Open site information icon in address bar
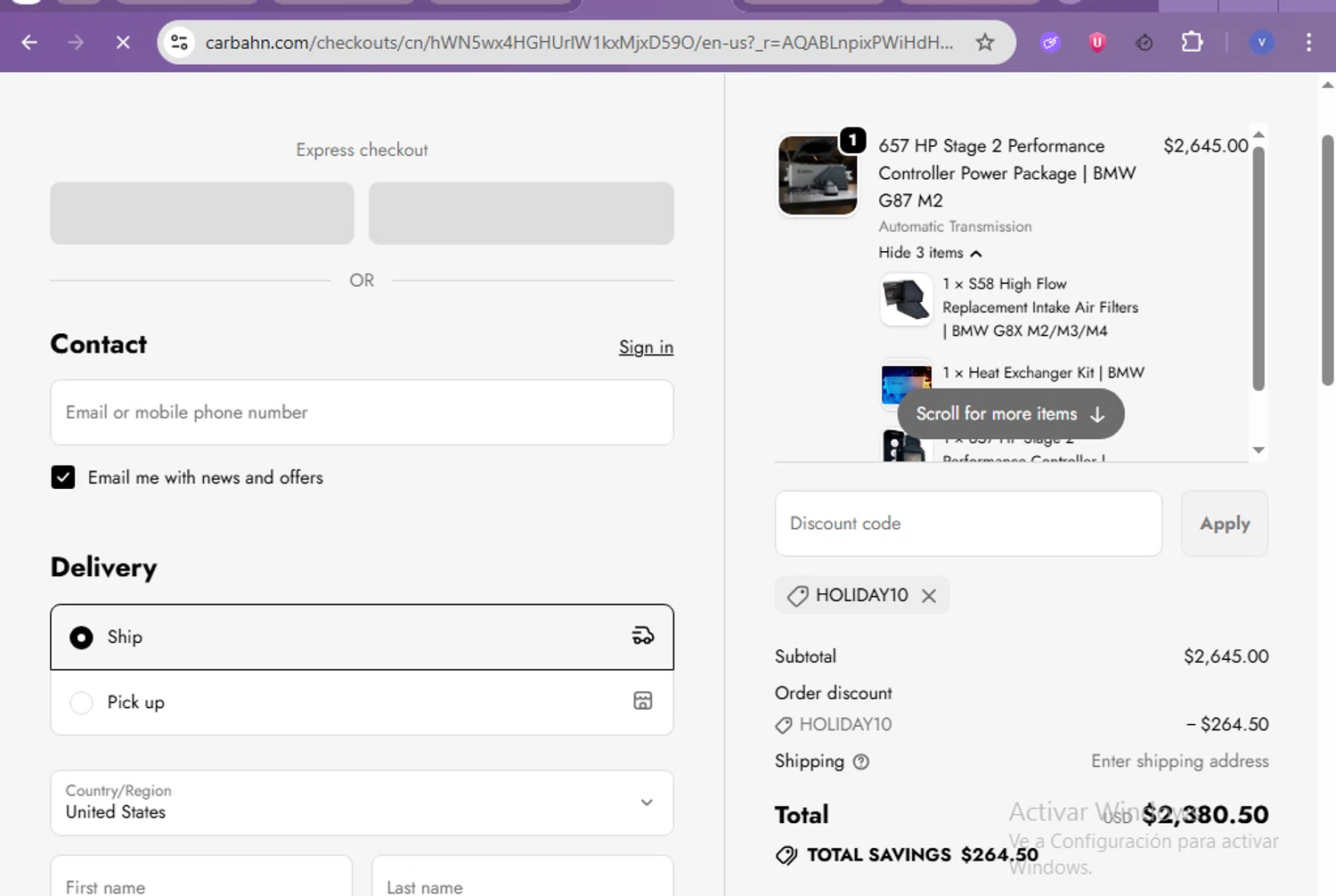 [x=179, y=42]
